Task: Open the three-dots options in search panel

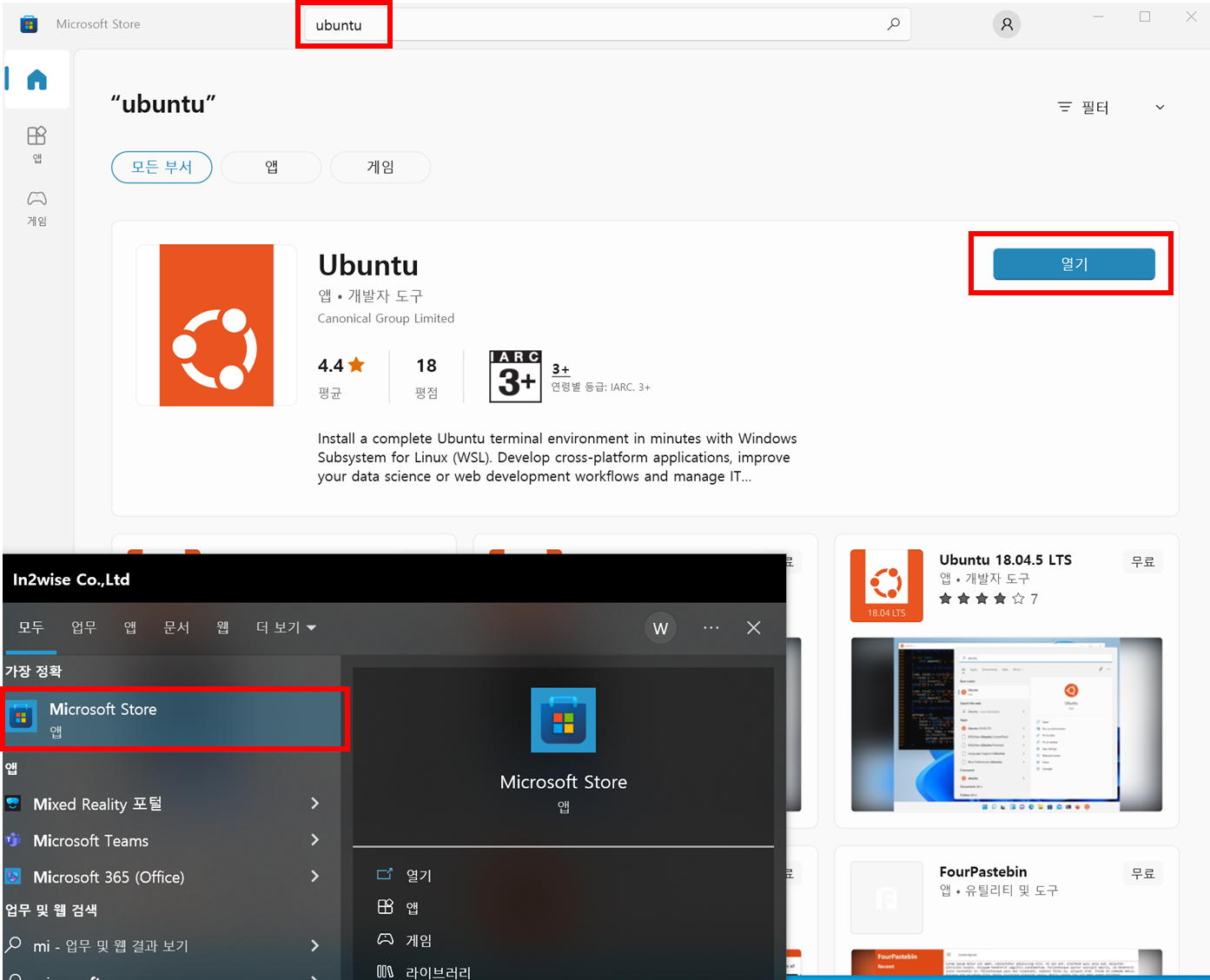Action: tap(711, 627)
